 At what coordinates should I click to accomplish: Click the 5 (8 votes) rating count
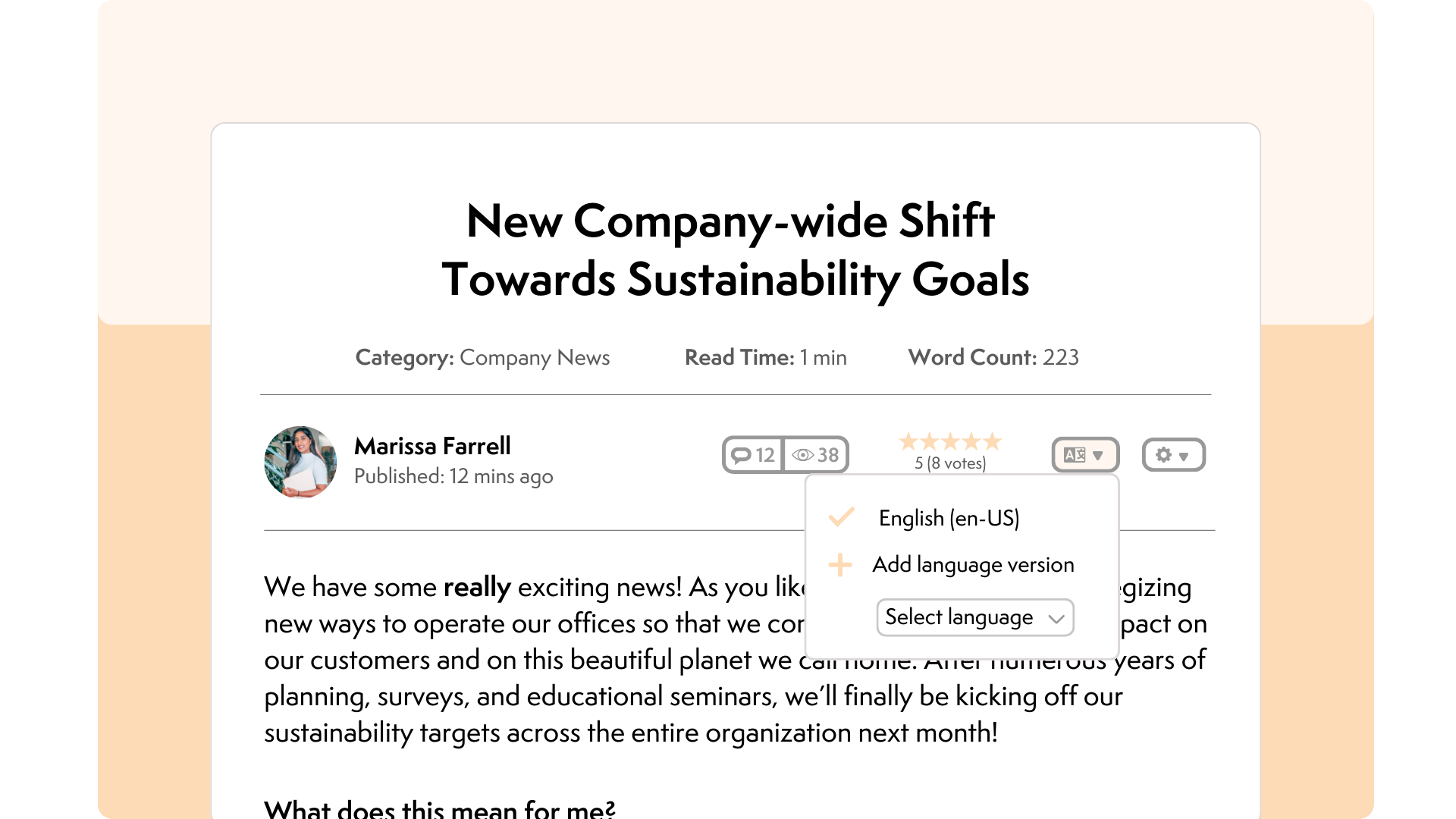[949, 463]
